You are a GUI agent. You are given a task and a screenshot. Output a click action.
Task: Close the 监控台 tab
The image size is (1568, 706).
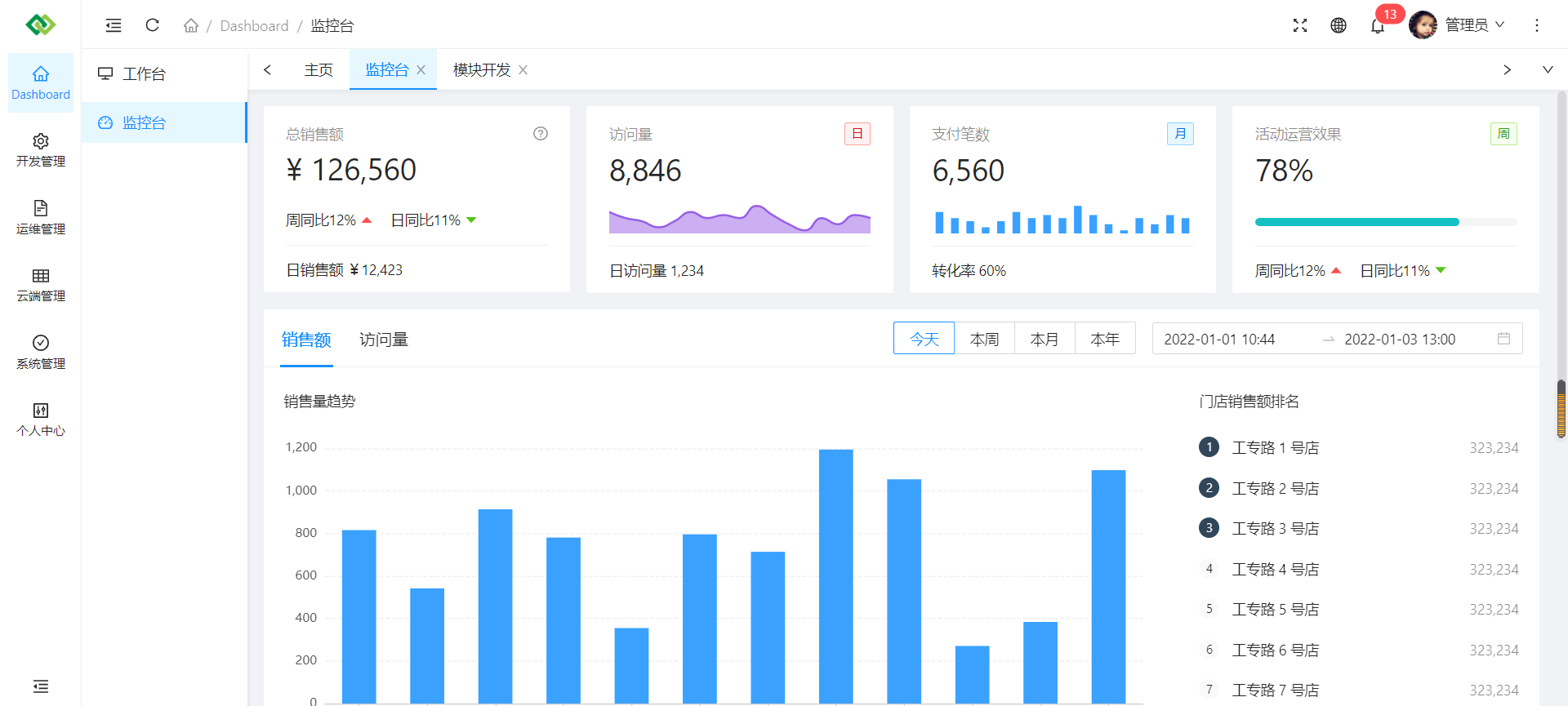tap(421, 70)
